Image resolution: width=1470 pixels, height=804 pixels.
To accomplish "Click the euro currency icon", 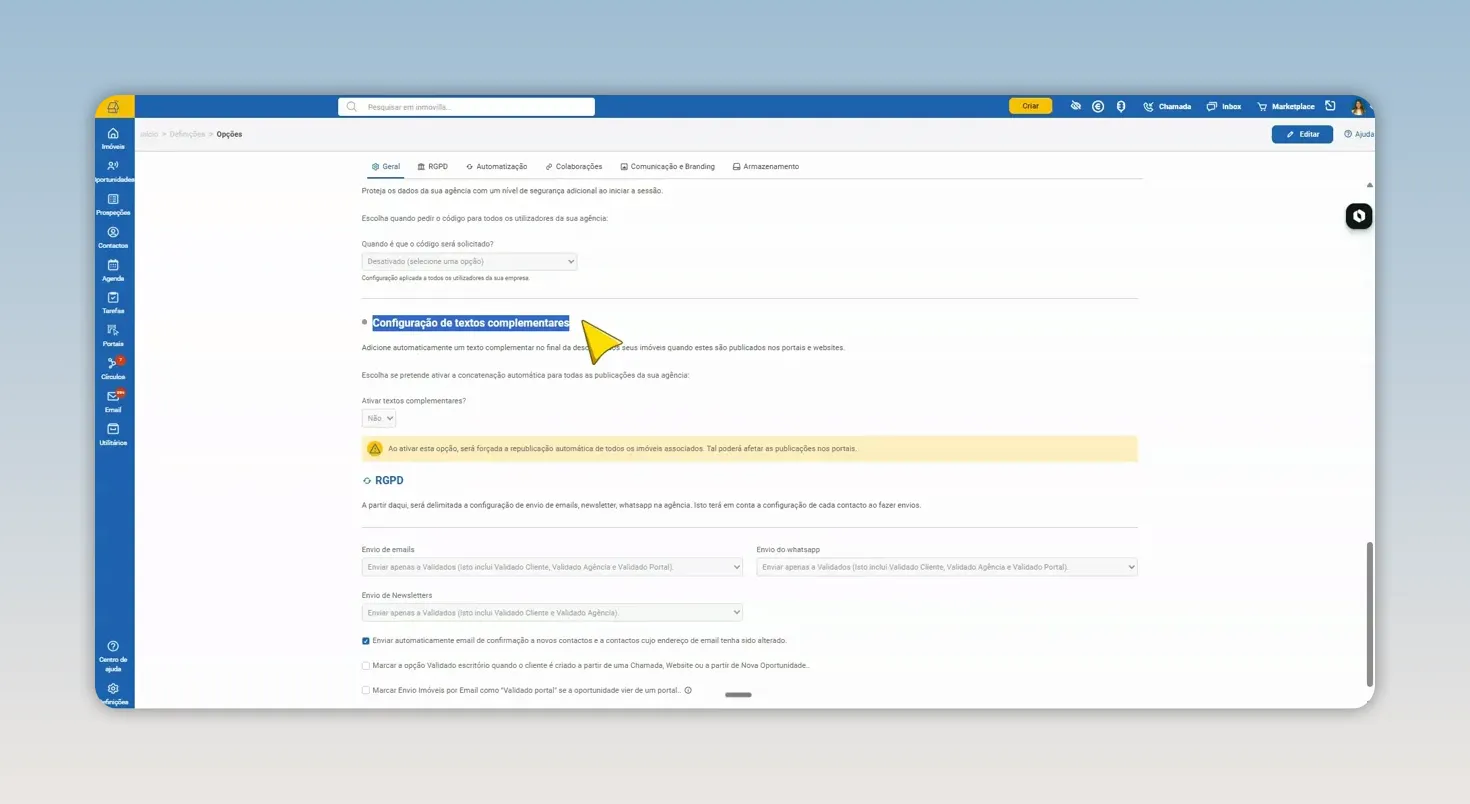I will pyautogui.click(x=1098, y=106).
